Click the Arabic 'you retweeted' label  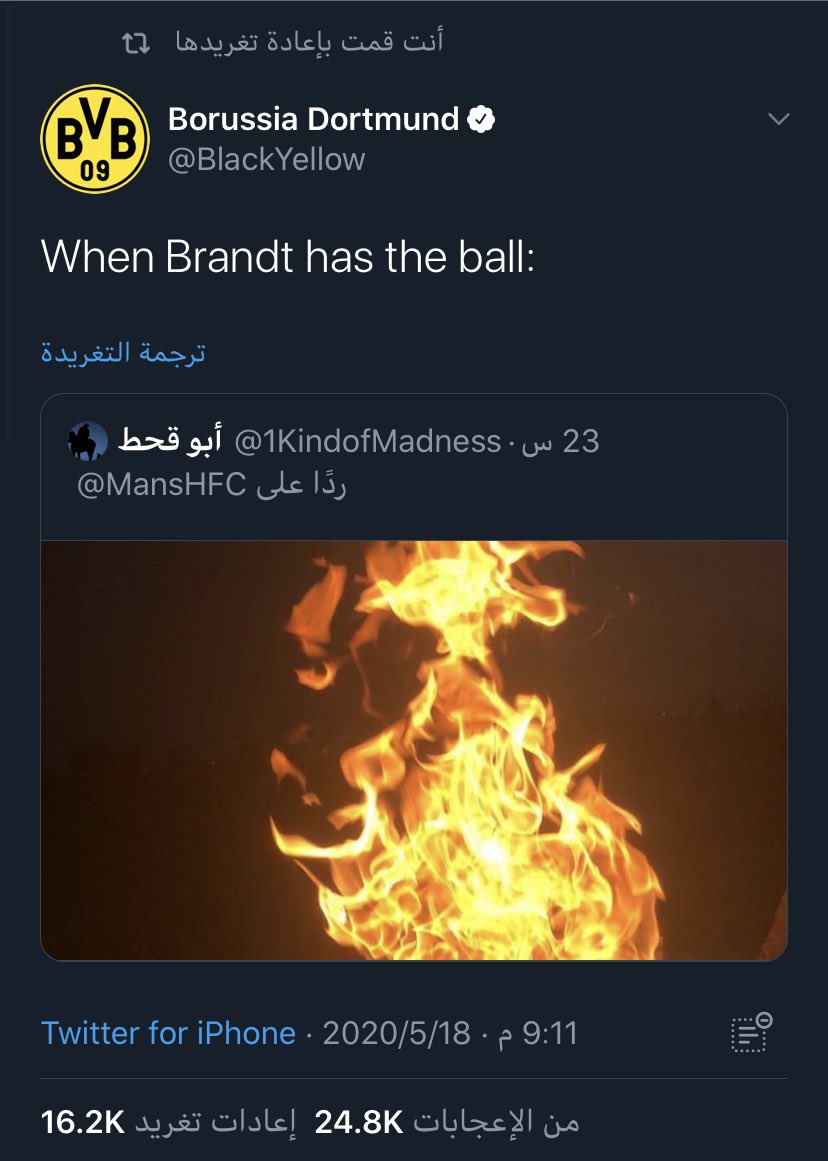coord(310,42)
